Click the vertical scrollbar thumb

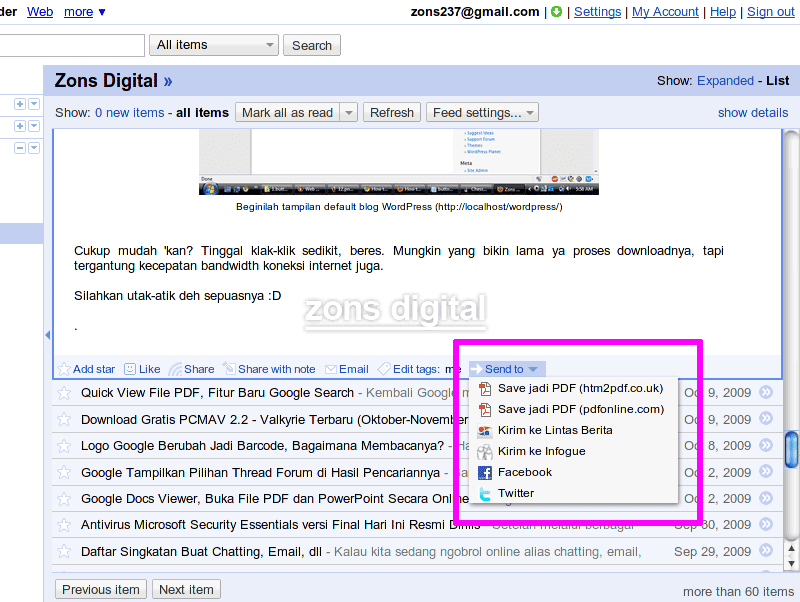(x=791, y=450)
